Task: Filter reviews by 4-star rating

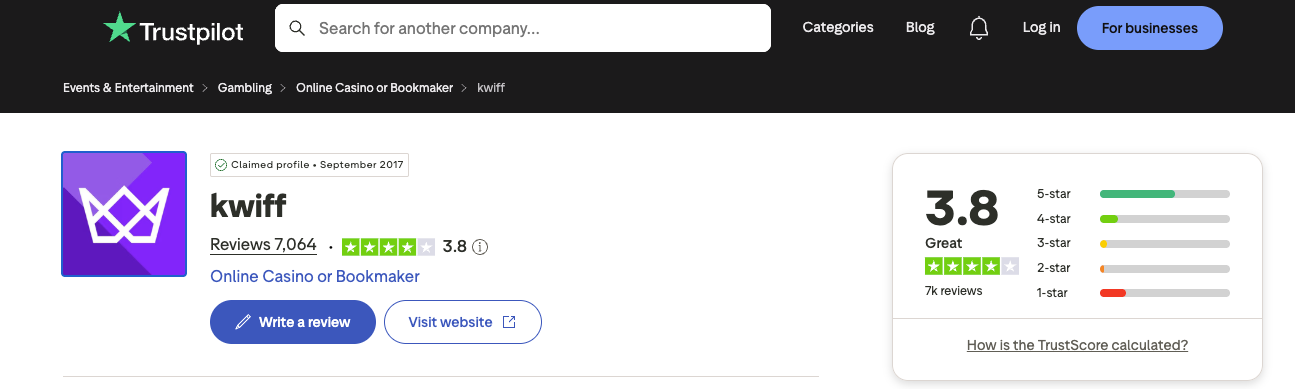Action: point(1134,219)
